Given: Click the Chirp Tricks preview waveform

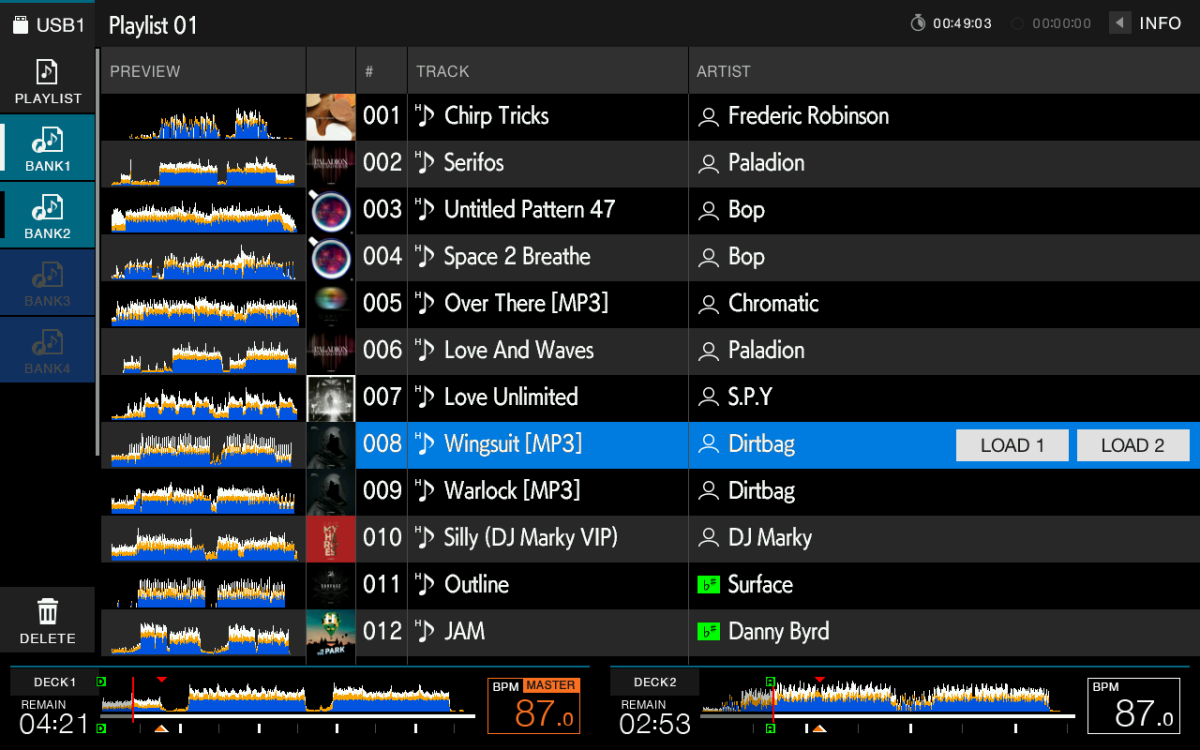Looking at the screenshot, I should pyautogui.click(x=203, y=120).
